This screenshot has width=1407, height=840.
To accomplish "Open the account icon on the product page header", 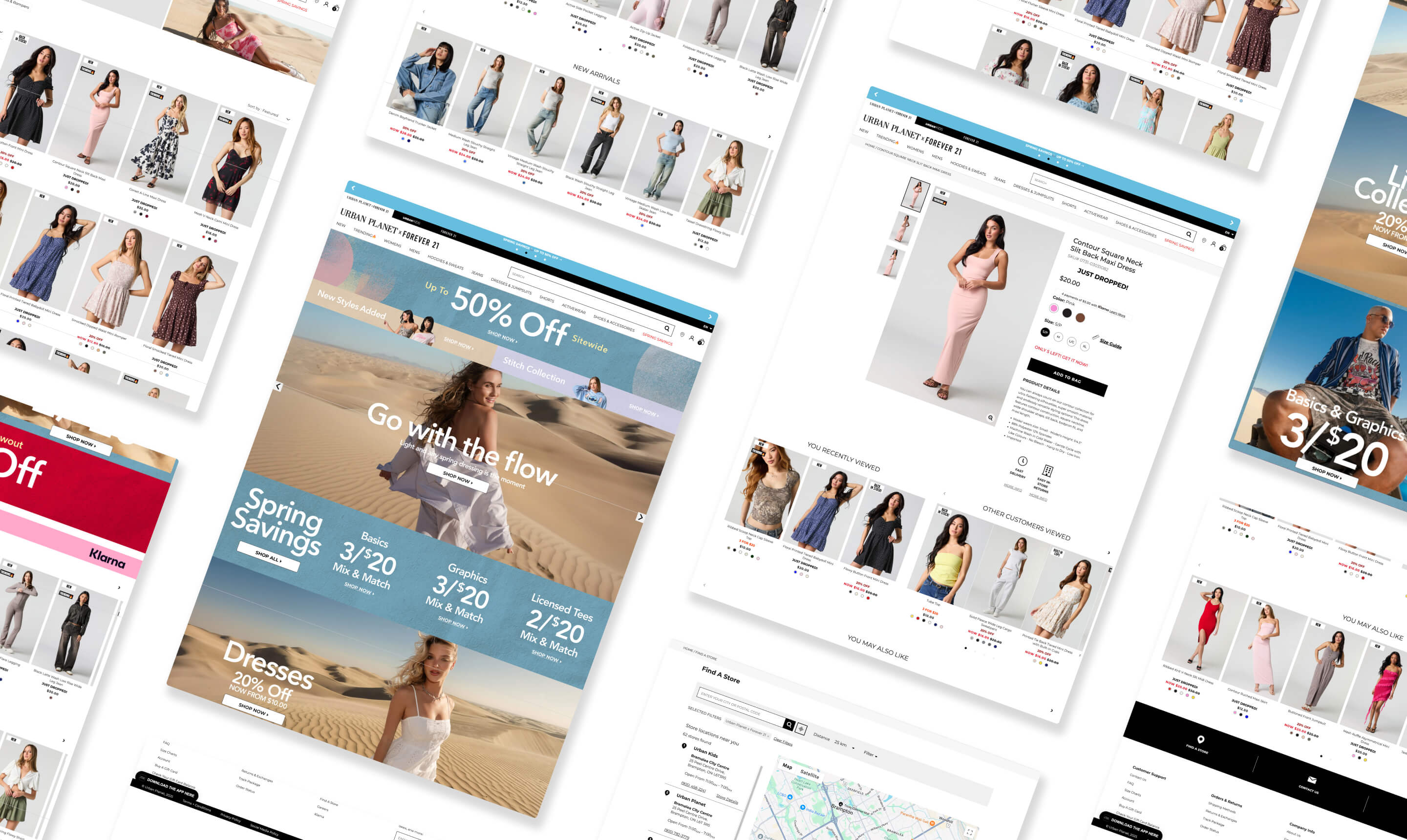I will [x=1214, y=244].
